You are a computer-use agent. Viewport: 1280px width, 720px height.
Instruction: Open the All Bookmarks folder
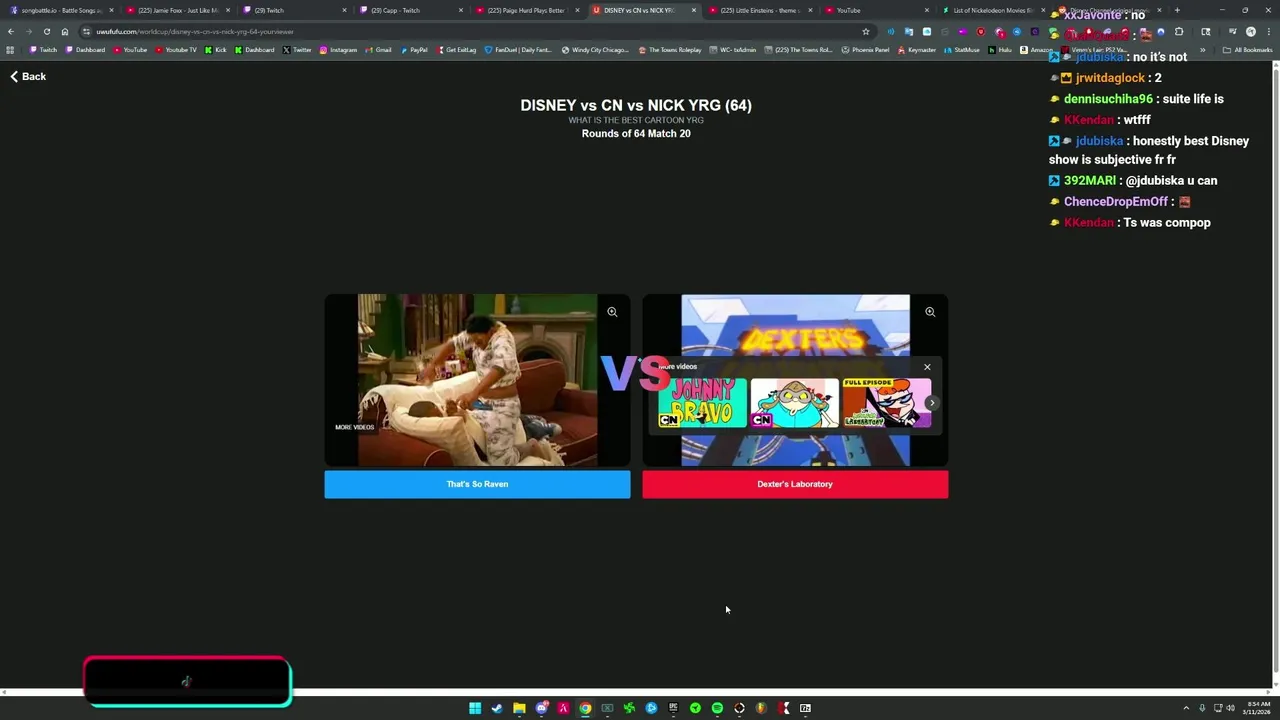pos(1248,50)
